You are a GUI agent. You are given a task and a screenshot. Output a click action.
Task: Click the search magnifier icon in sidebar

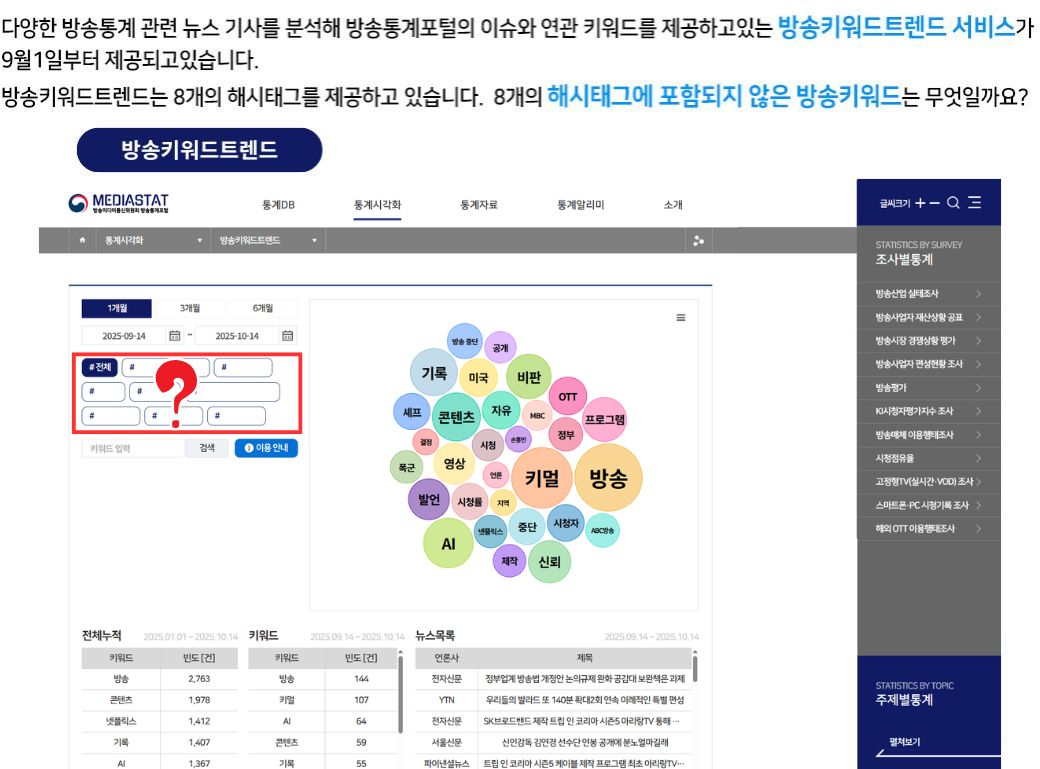pos(953,203)
